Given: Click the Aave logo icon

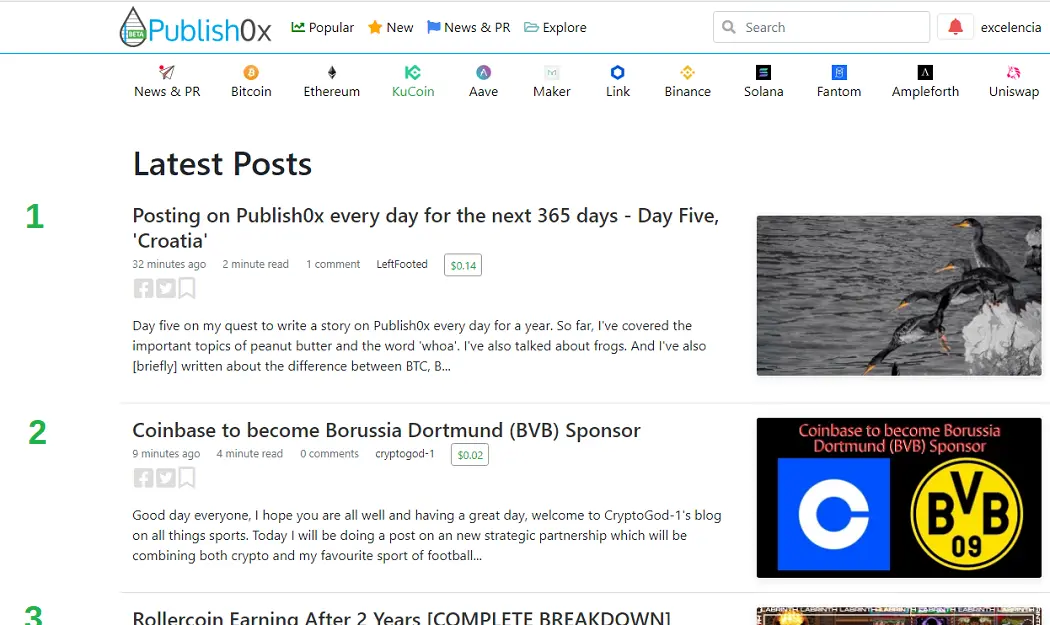Looking at the screenshot, I should (x=483, y=72).
